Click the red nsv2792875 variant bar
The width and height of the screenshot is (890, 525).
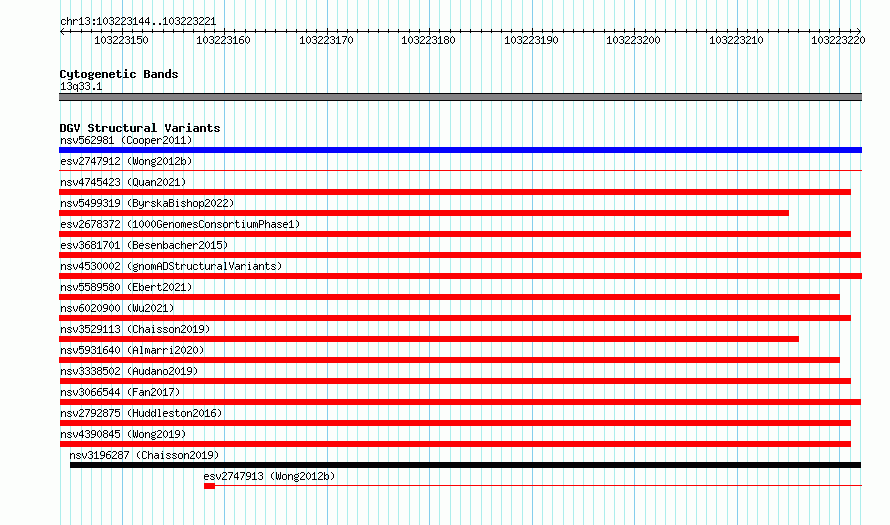pos(455,423)
